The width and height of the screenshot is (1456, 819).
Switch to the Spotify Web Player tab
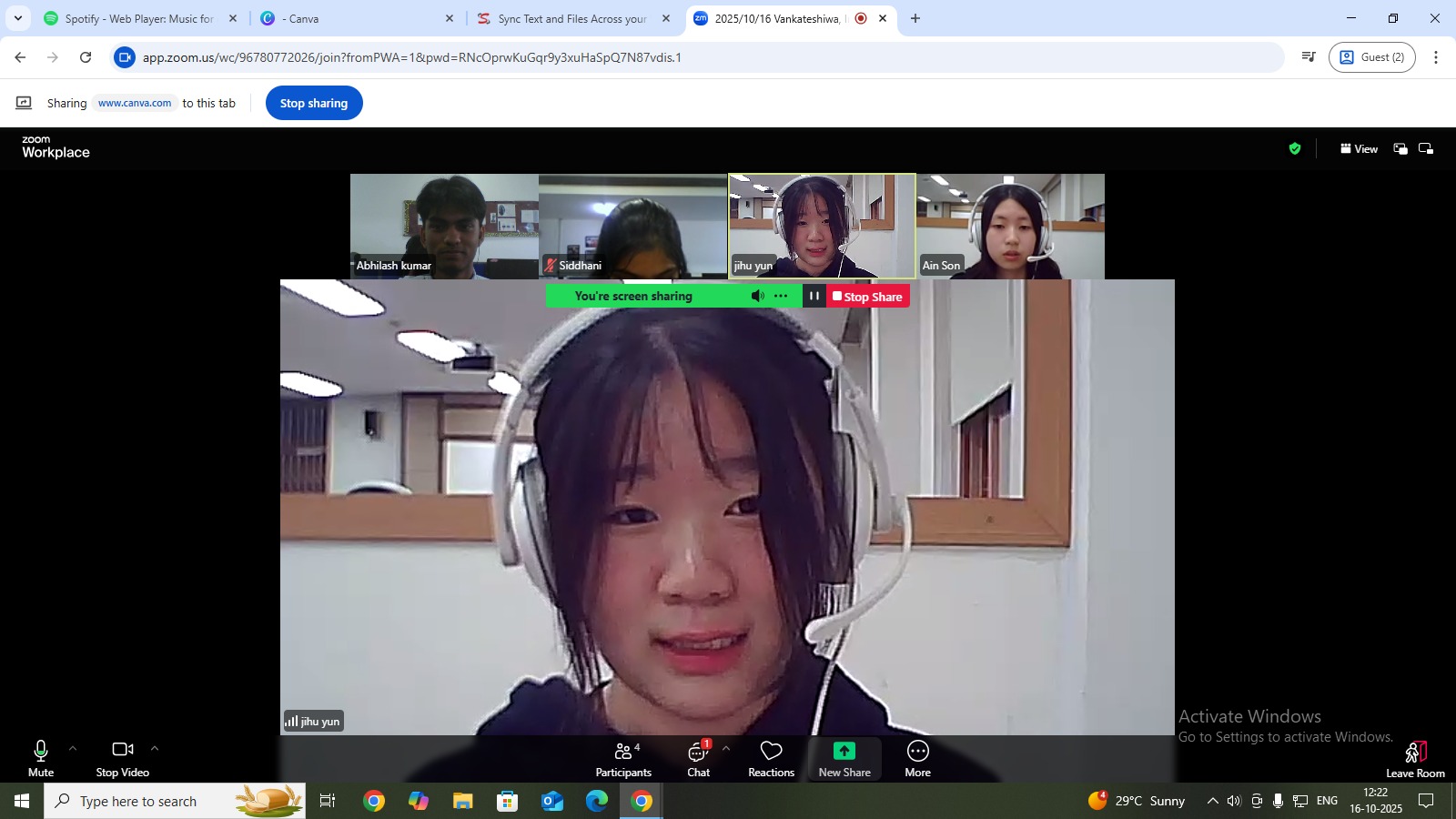coord(136,18)
